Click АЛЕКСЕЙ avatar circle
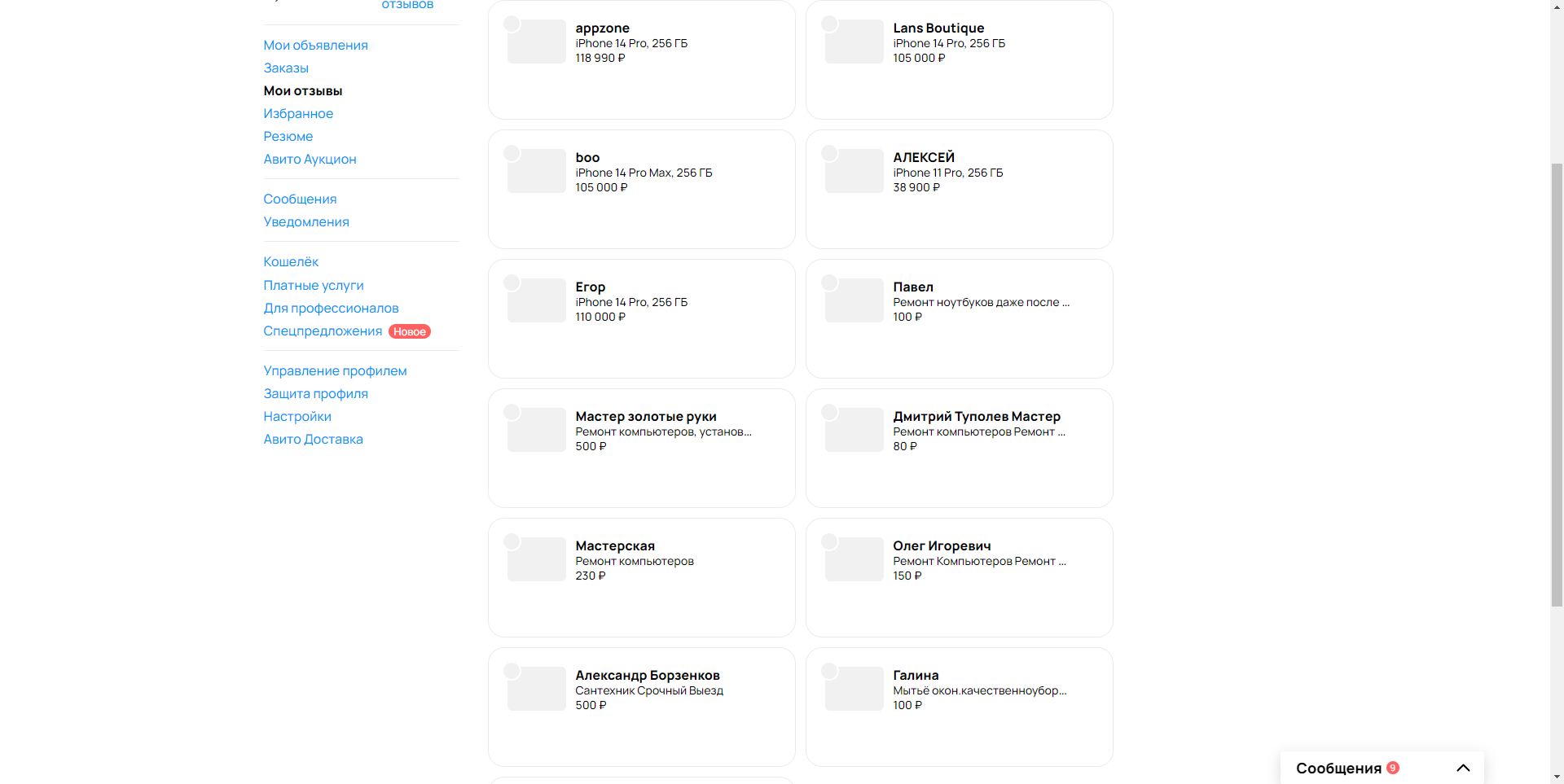The width and height of the screenshot is (1564, 784). (x=829, y=153)
